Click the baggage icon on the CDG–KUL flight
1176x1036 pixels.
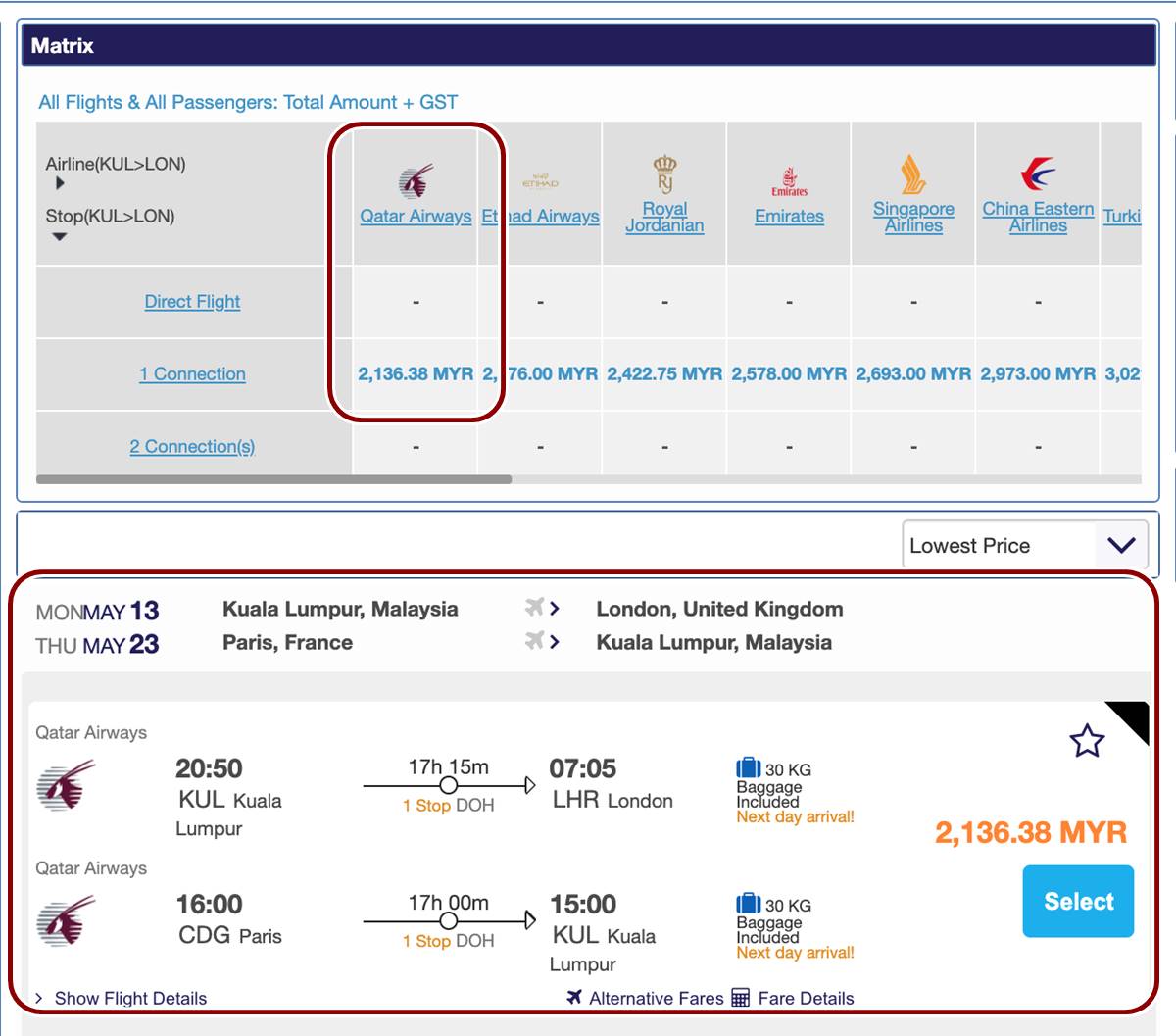pyautogui.click(x=749, y=903)
